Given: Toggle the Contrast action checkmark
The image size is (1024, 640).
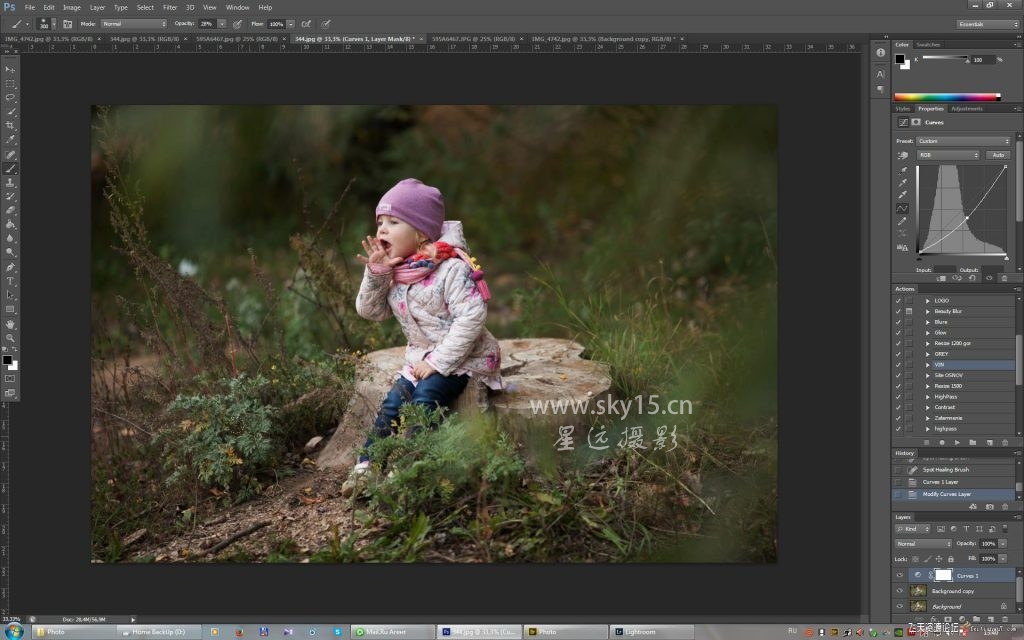Looking at the screenshot, I should (x=899, y=407).
